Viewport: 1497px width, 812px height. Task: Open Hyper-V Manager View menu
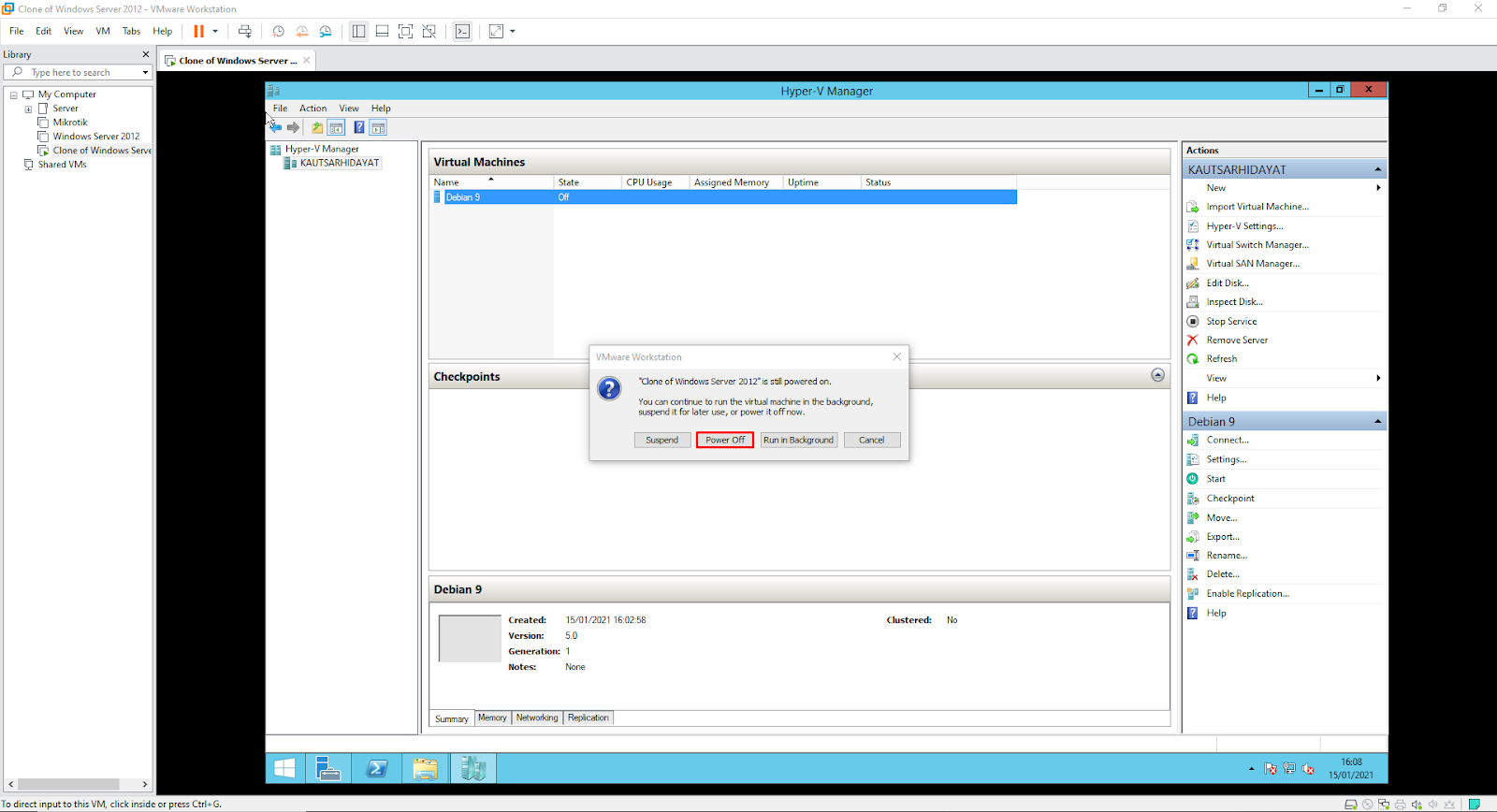pyautogui.click(x=349, y=109)
